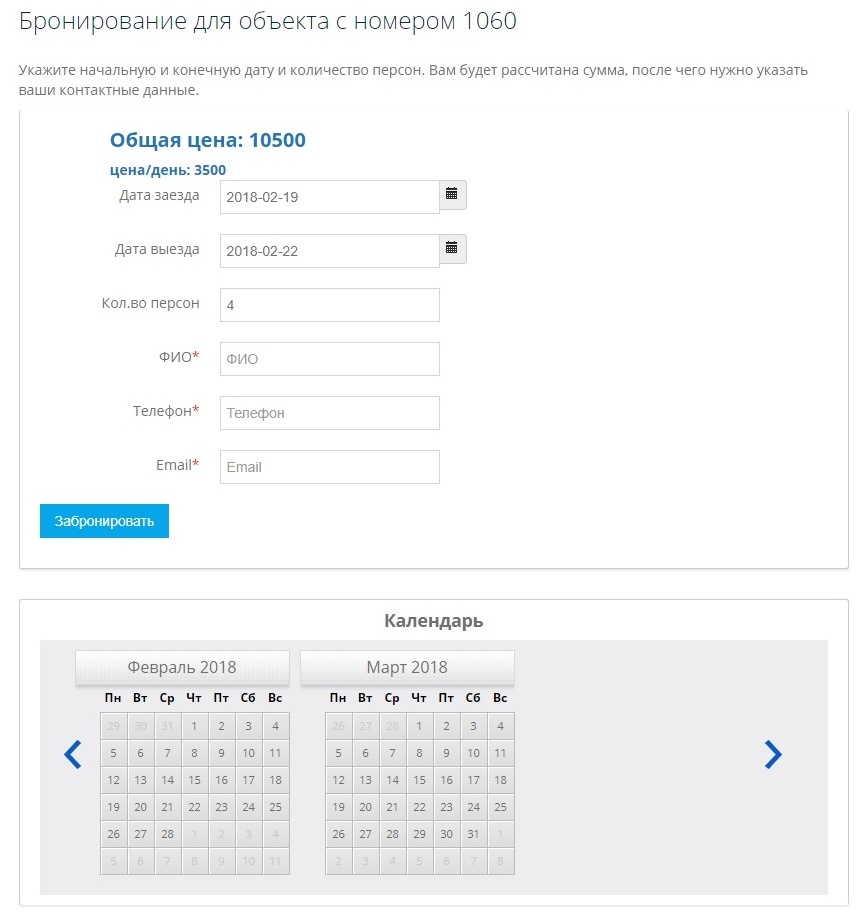Focus the Дата выезда date field
Image resolution: width=865 pixels, height=912 pixels.
(x=329, y=251)
